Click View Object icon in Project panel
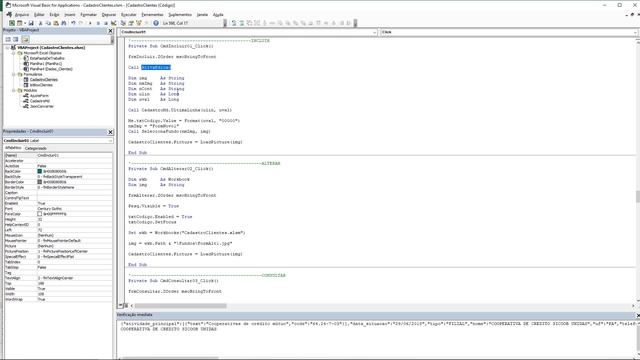Viewport: 640px width, 360px height. pyautogui.click(x=16, y=39)
